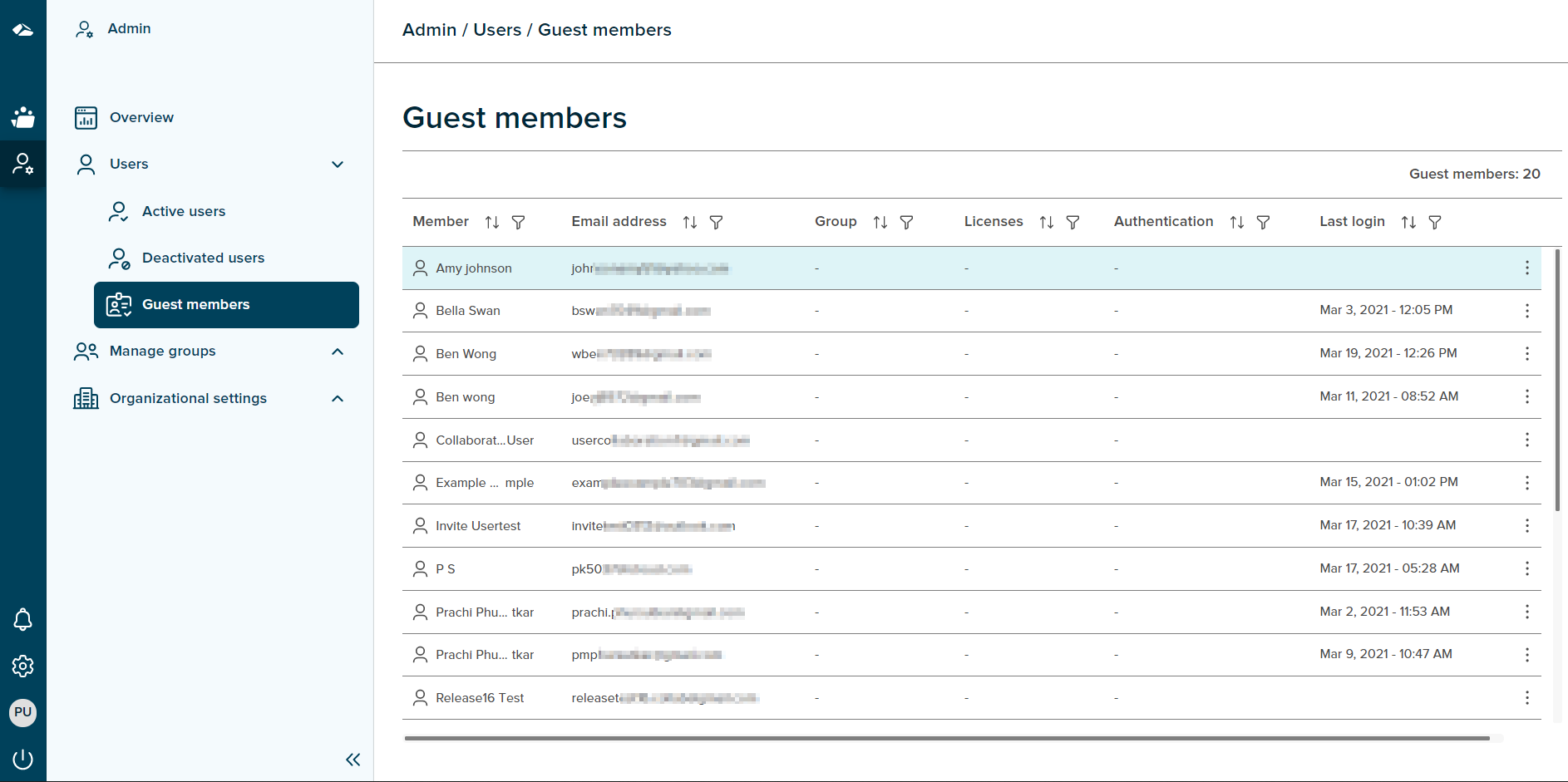Filter the Last login column

pyautogui.click(x=1435, y=222)
